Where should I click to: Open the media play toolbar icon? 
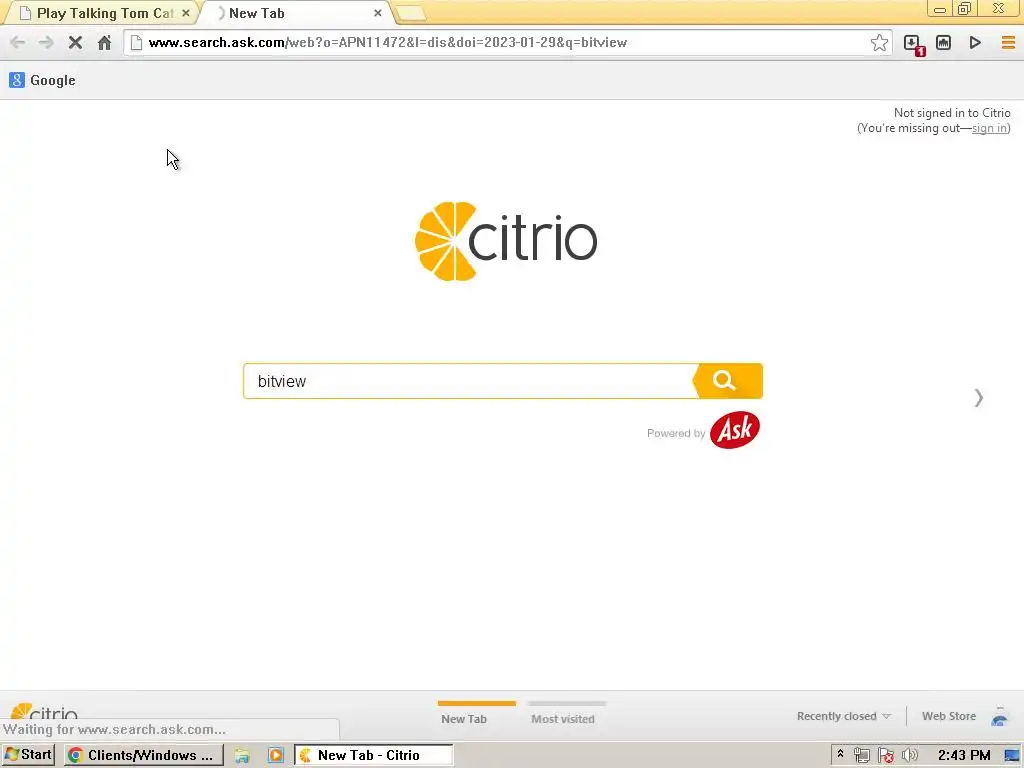coord(975,43)
